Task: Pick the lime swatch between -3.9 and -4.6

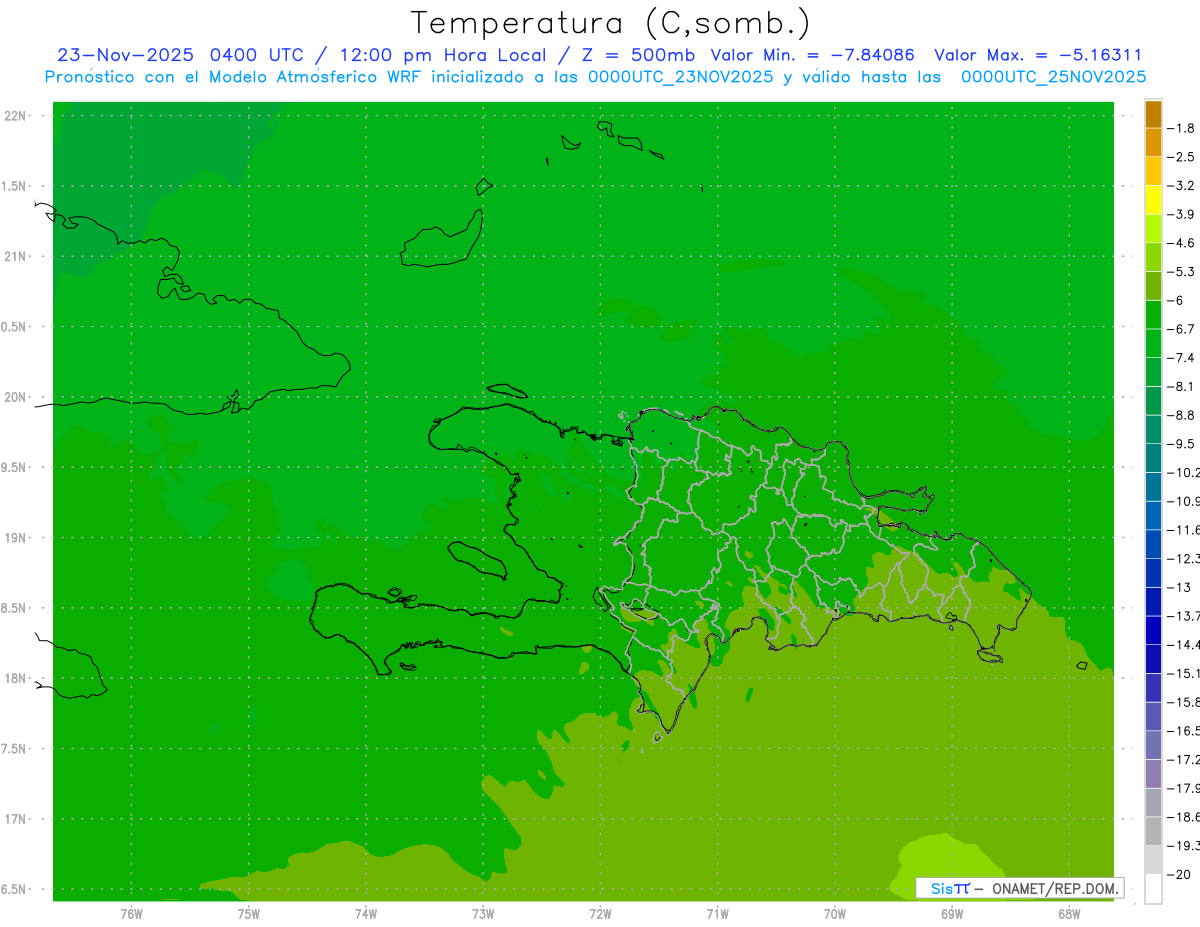Action: 1153,229
